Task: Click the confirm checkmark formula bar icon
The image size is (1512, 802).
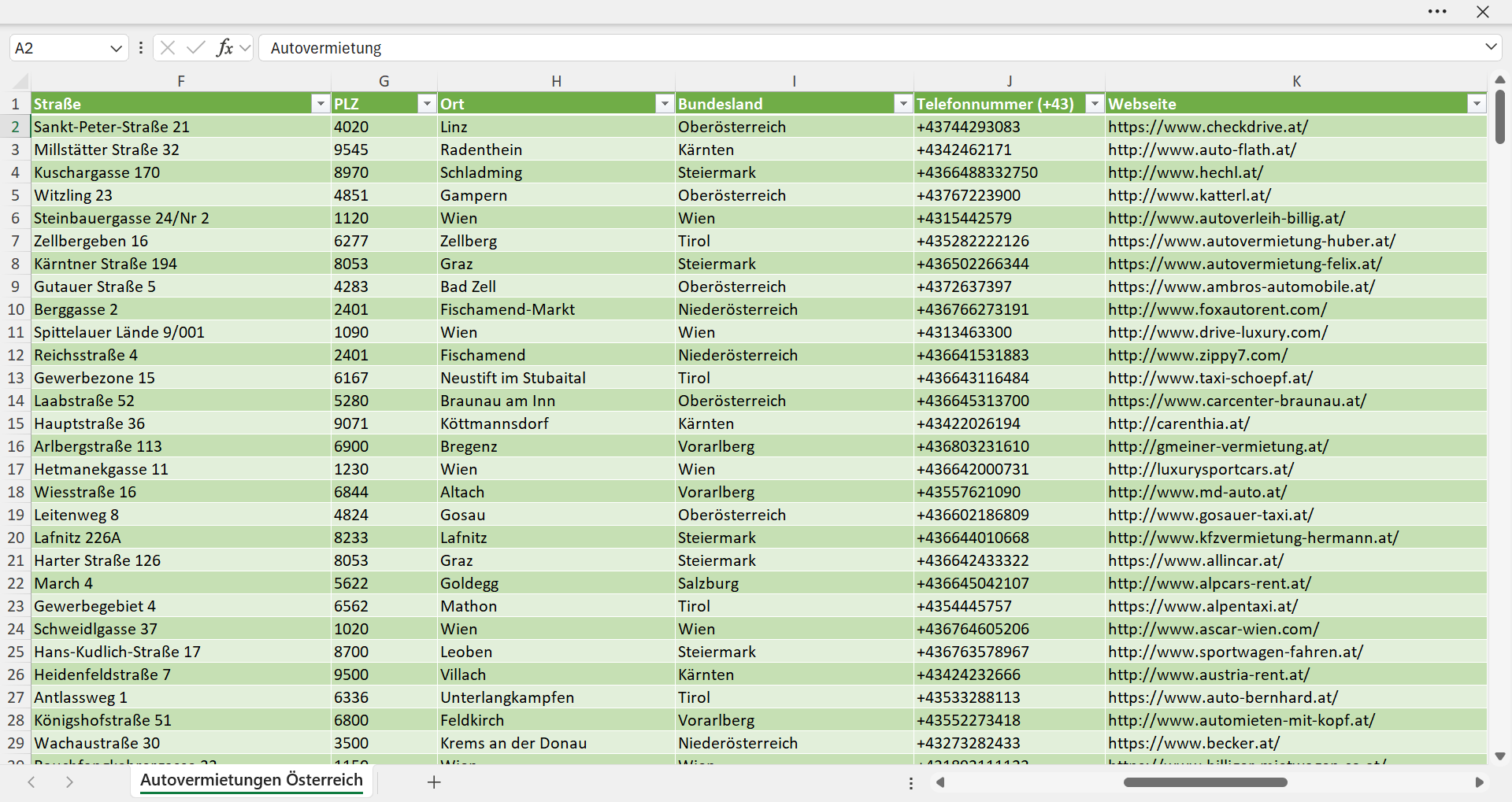Action: click(x=196, y=48)
